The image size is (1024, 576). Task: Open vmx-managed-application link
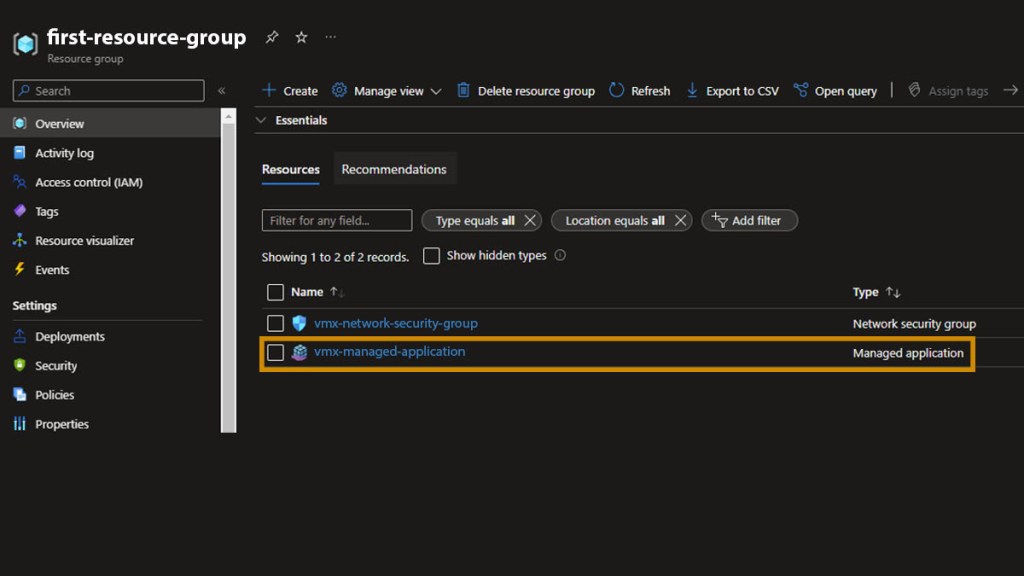click(390, 351)
